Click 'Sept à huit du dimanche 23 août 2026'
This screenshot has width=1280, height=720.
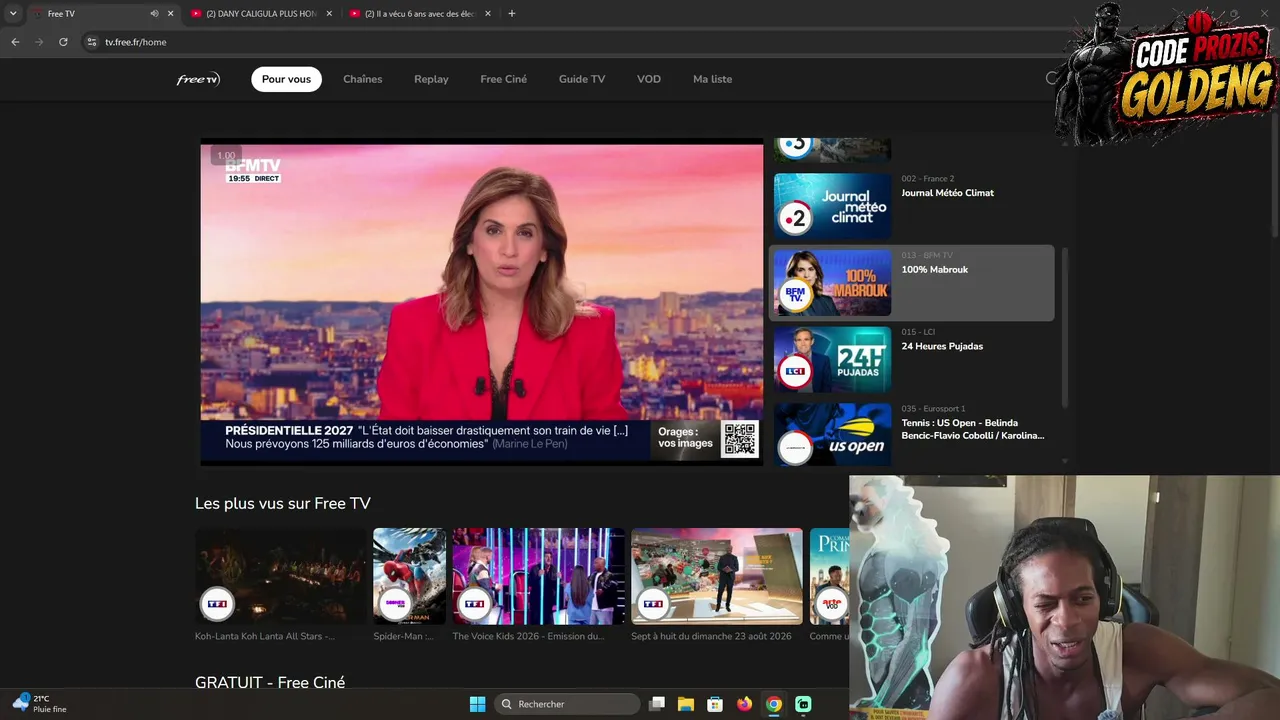tap(711, 636)
